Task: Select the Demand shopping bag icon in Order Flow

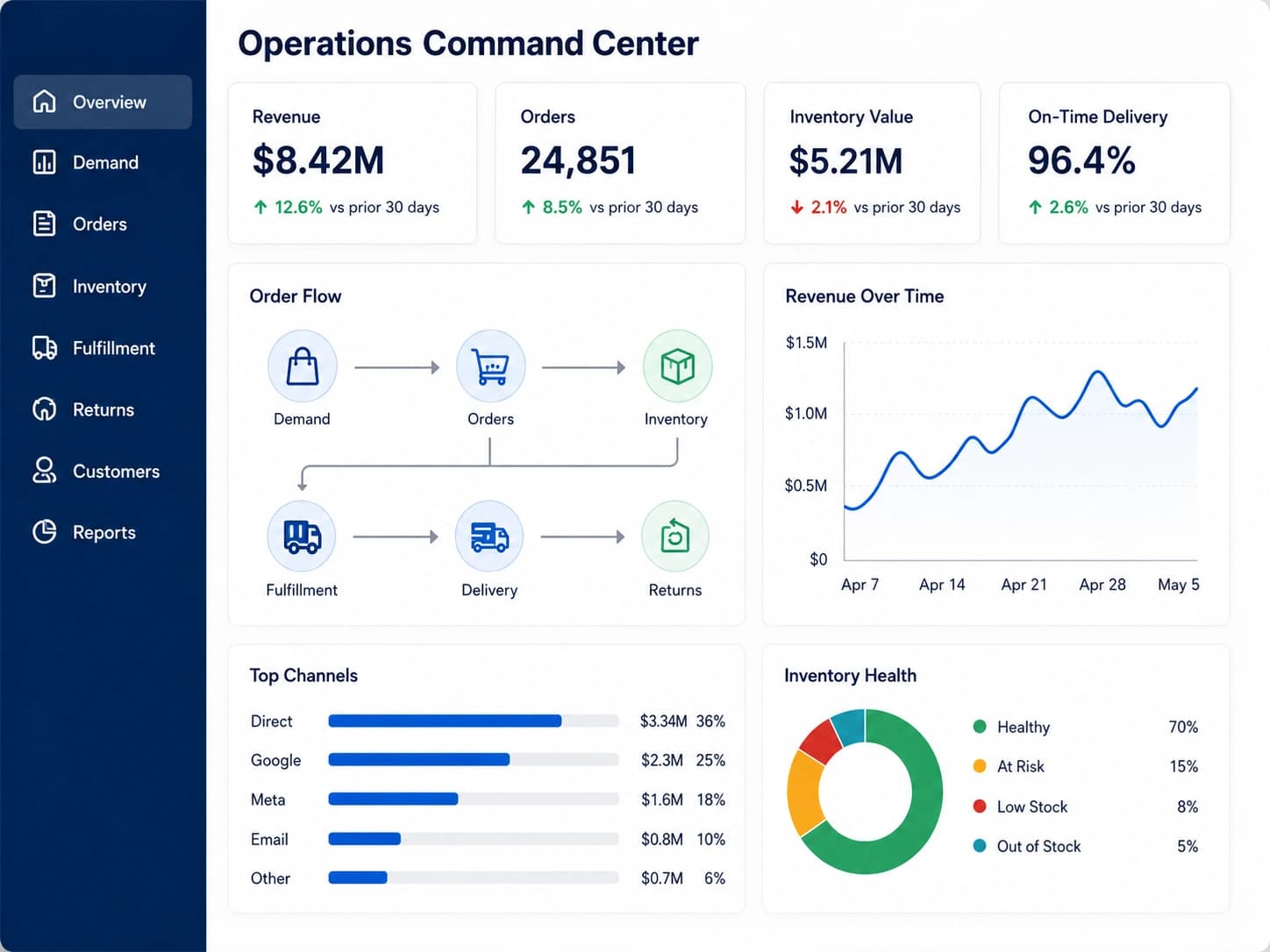Action: tap(303, 366)
